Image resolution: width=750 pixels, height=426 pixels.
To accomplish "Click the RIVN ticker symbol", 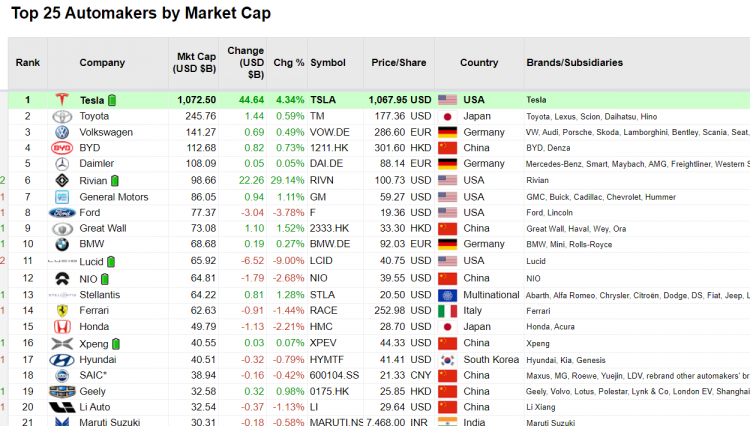I will click(321, 181).
